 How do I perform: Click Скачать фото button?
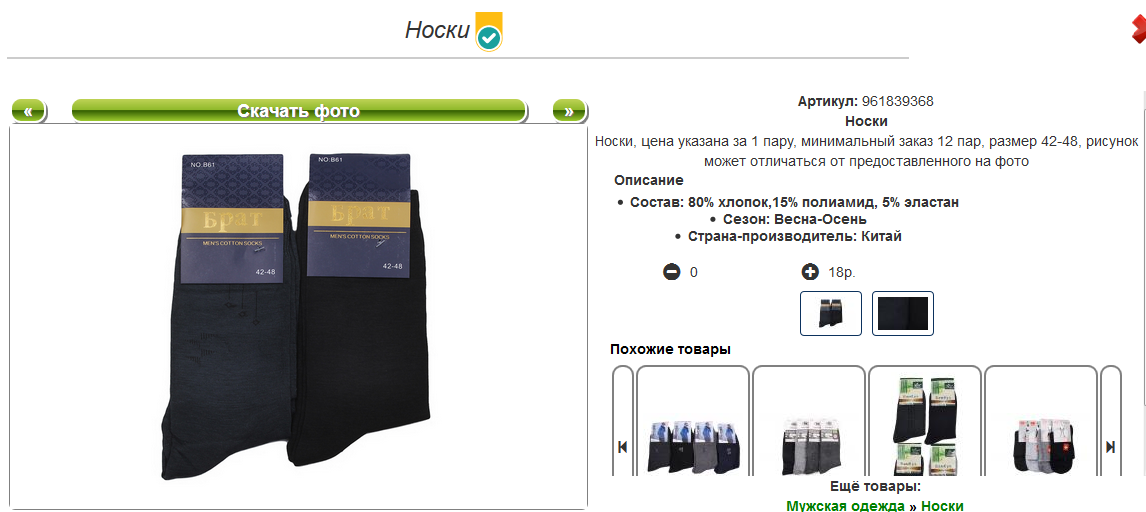[x=298, y=111]
